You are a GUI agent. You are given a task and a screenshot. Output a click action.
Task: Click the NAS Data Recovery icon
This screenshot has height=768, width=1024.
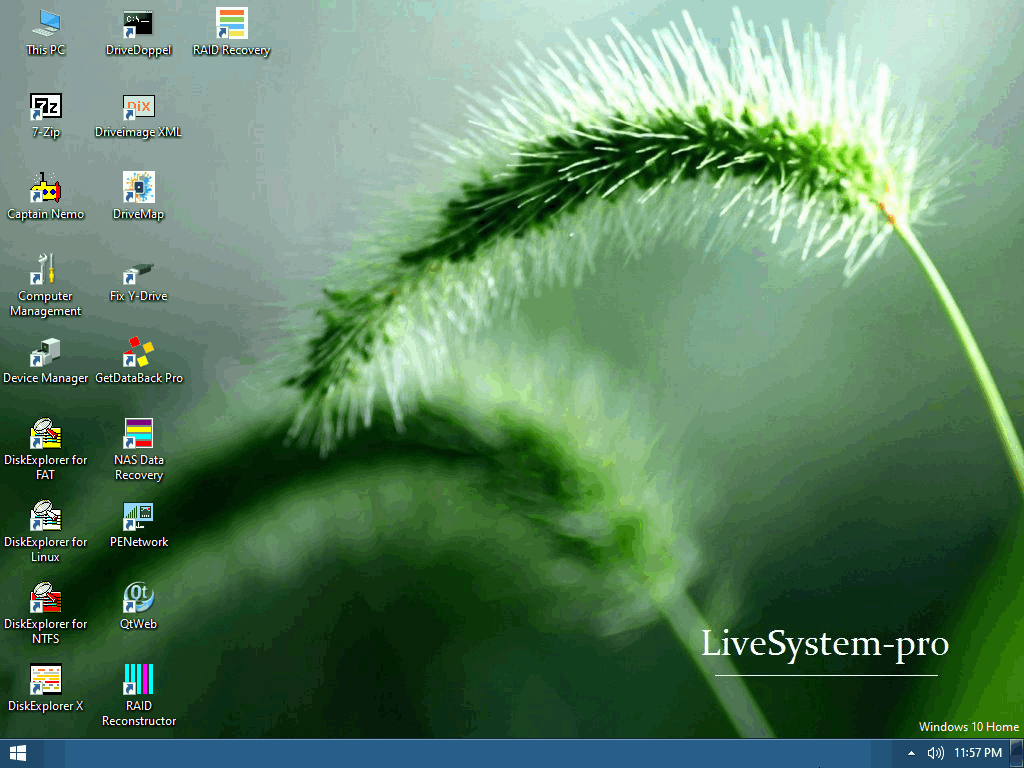pos(138,434)
